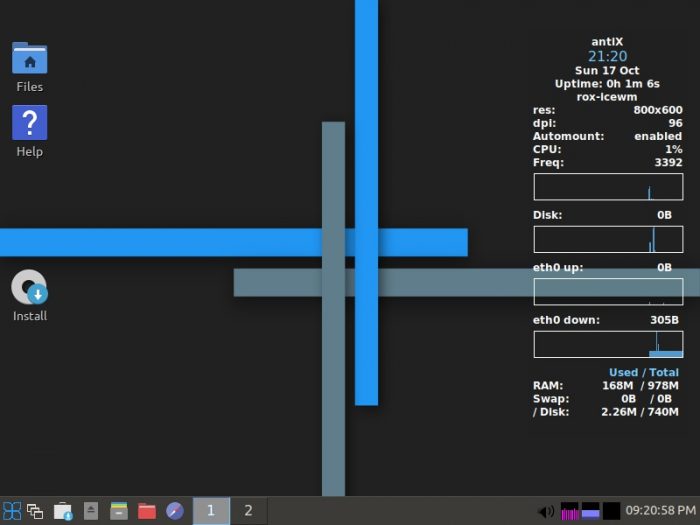Viewport: 700px width, 525px height.
Task: Click the 21:20 time in Conky
Action: coord(607,56)
